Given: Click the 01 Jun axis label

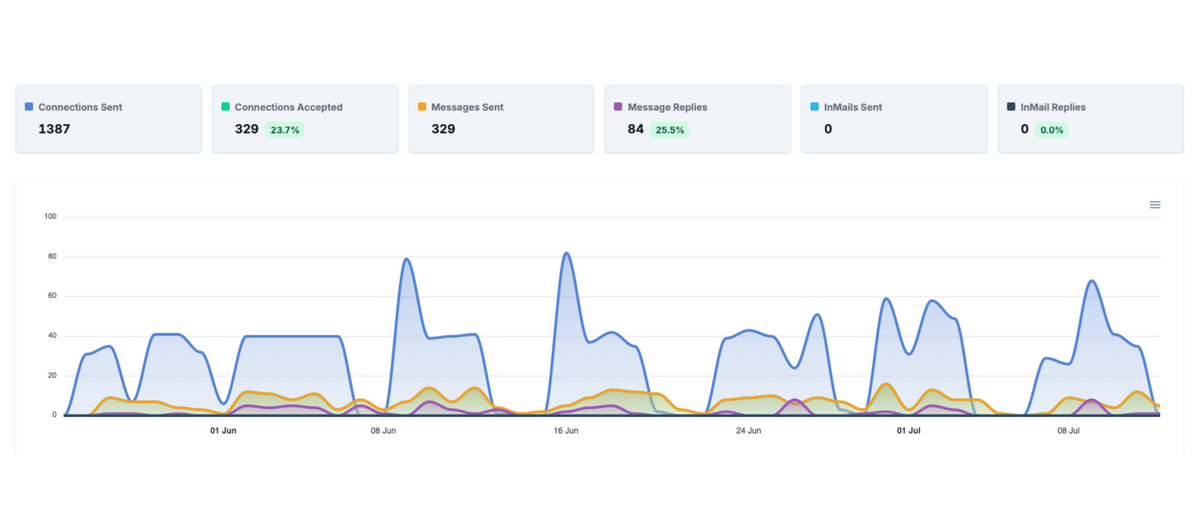Looking at the screenshot, I should click(x=222, y=431).
